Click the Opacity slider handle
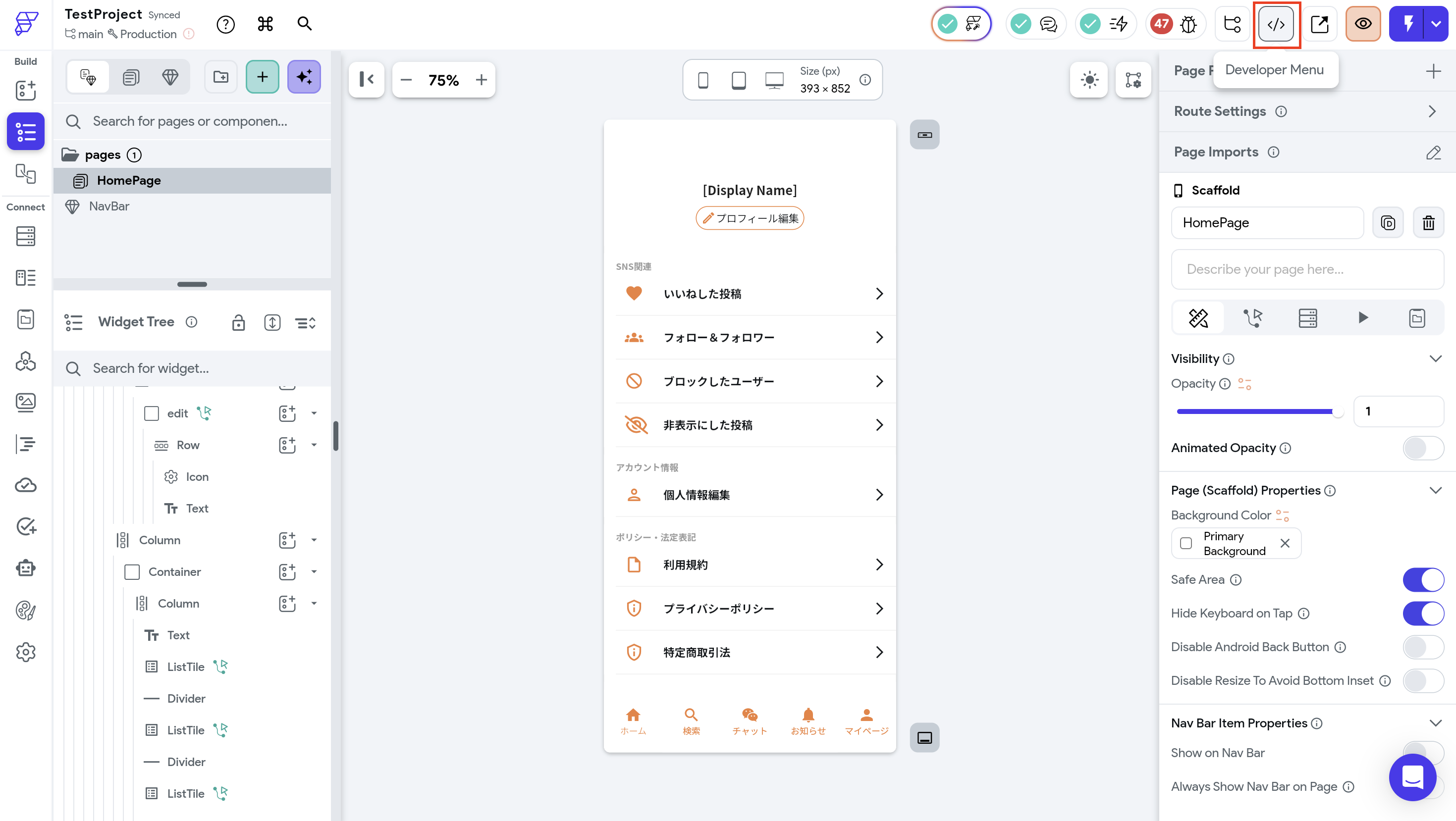1456x821 pixels. 1337,412
